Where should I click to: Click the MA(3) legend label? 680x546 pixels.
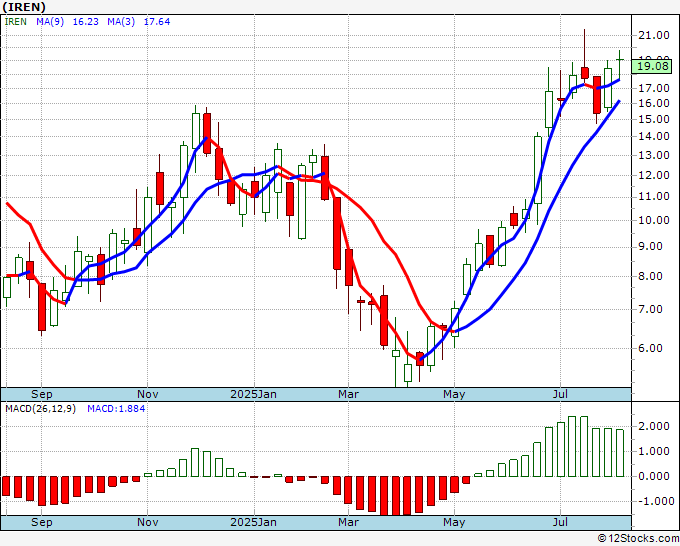(121, 22)
